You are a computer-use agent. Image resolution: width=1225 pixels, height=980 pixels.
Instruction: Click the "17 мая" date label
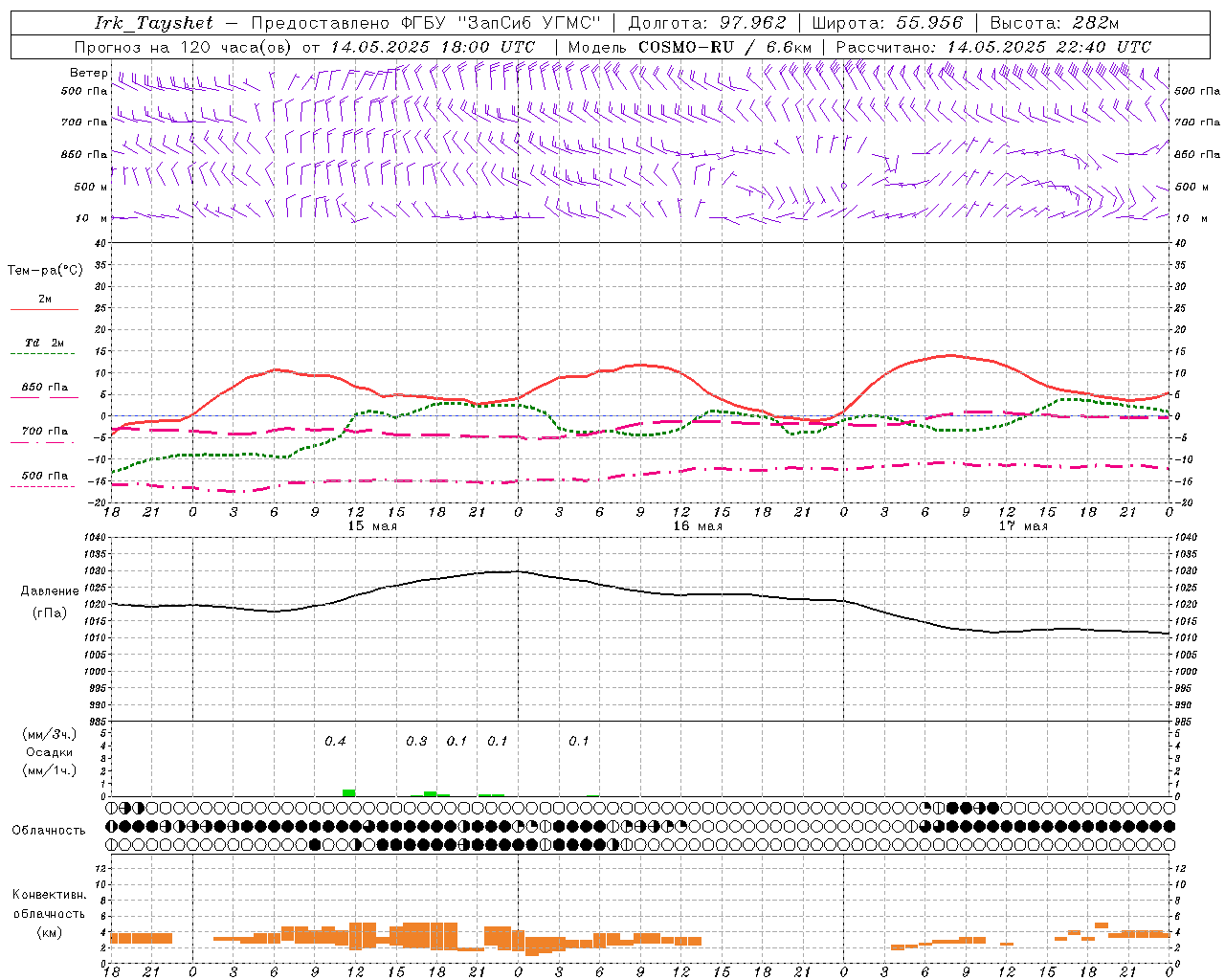(x=1022, y=526)
